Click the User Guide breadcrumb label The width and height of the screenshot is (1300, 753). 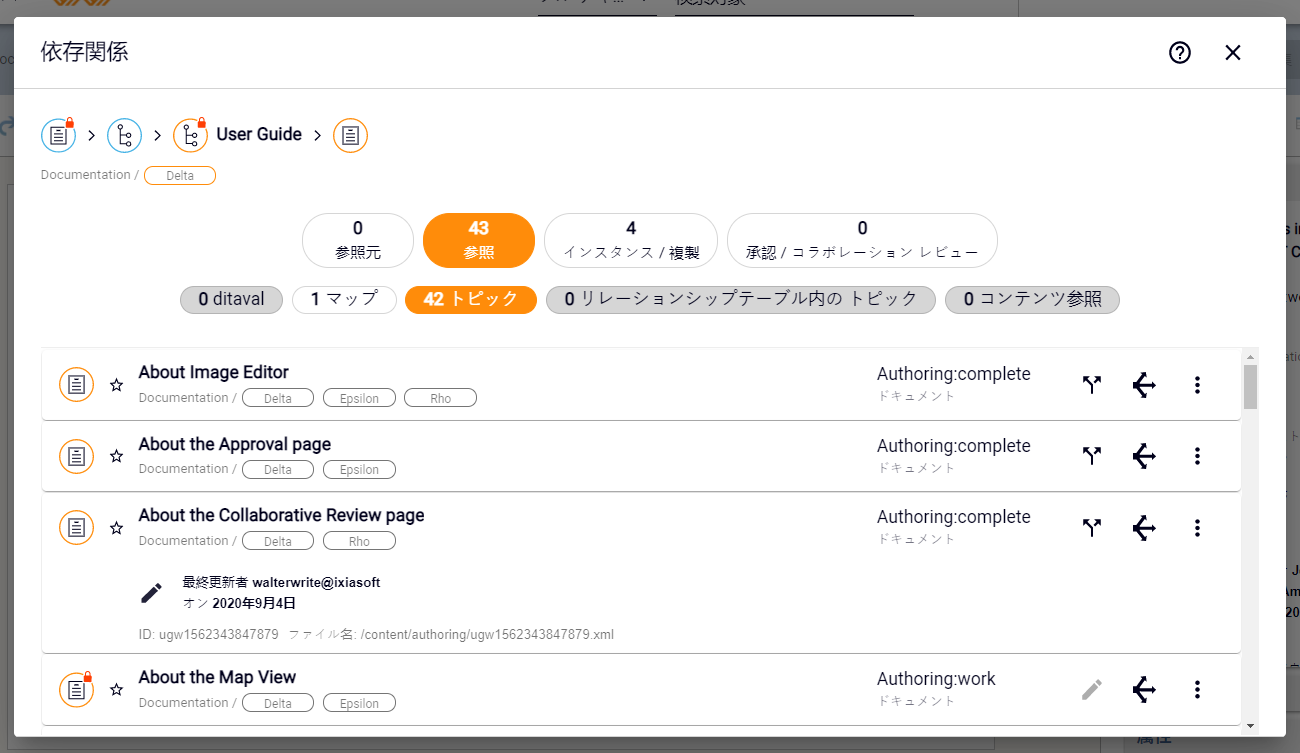259,134
